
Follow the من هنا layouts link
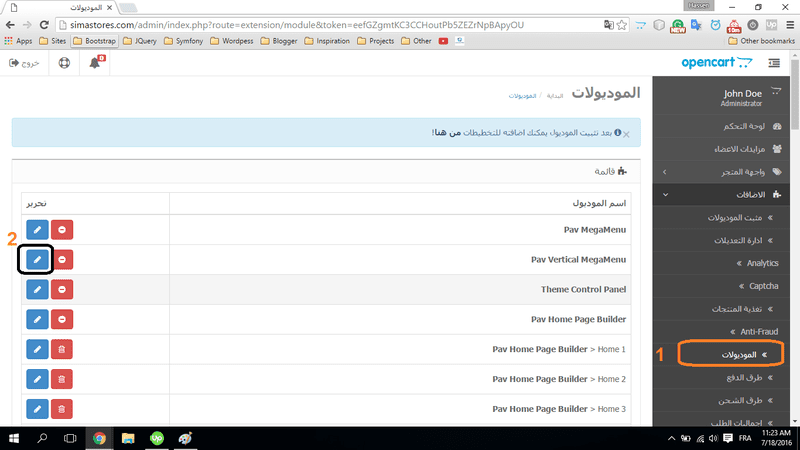pos(447,133)
